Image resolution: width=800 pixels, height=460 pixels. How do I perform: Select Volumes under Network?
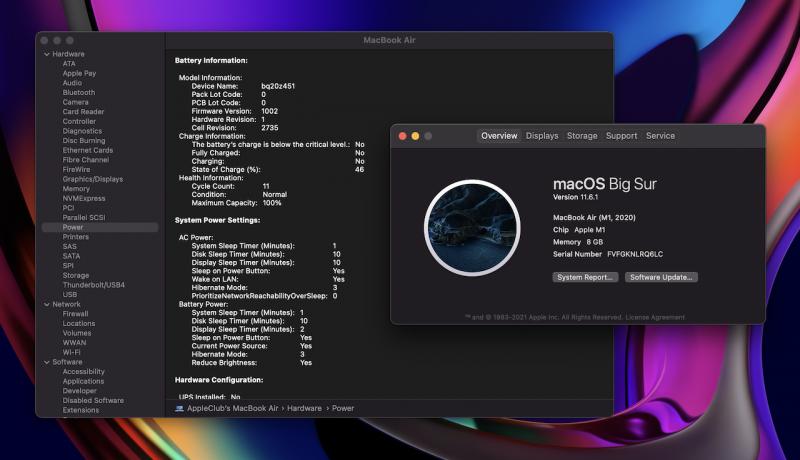tap(77, 333)
